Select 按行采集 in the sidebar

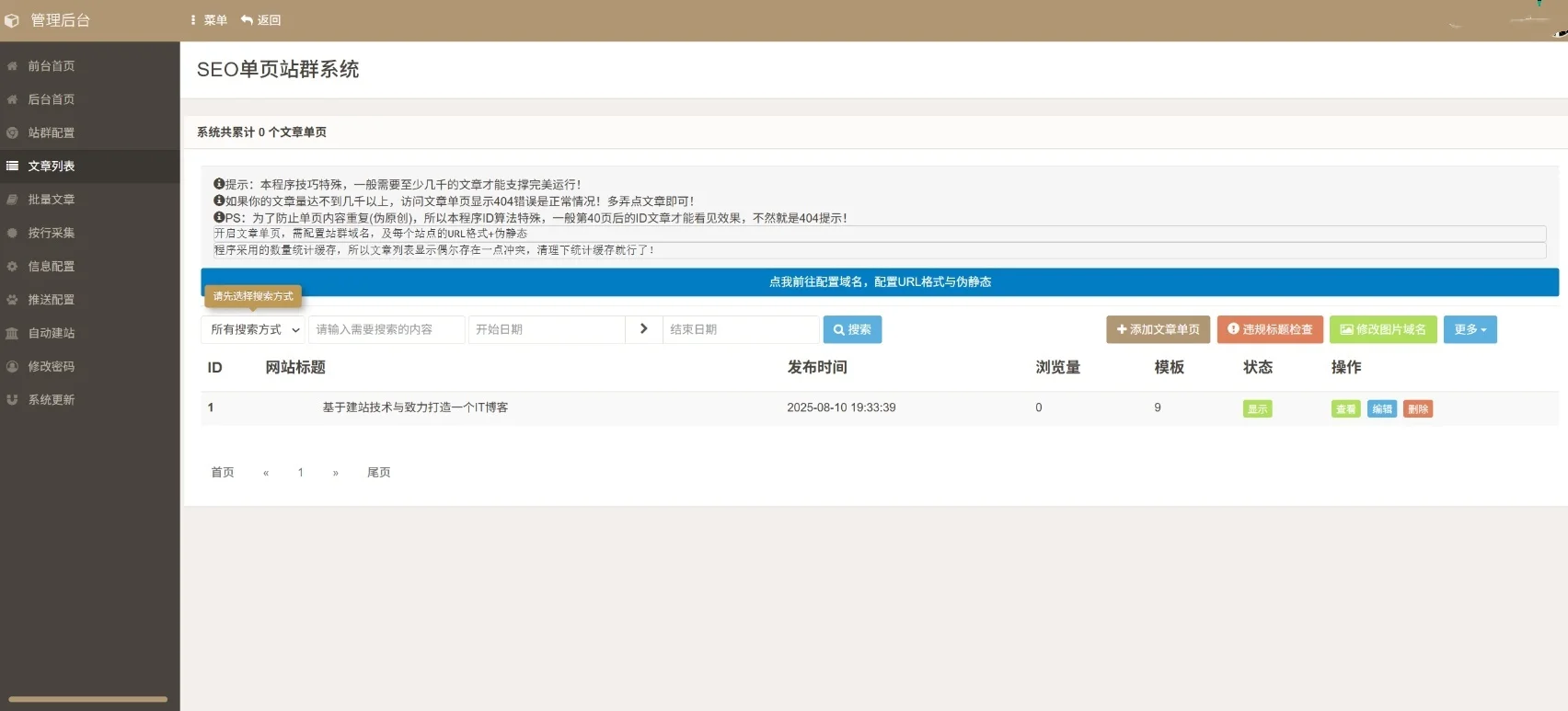(x=51, y=233)
